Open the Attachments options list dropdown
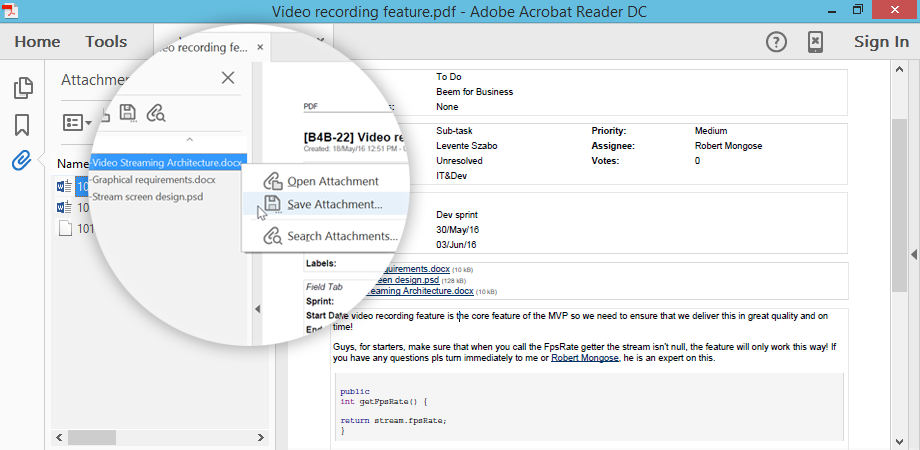This screenshot has width=920, height=450. [x=77, y=123]
